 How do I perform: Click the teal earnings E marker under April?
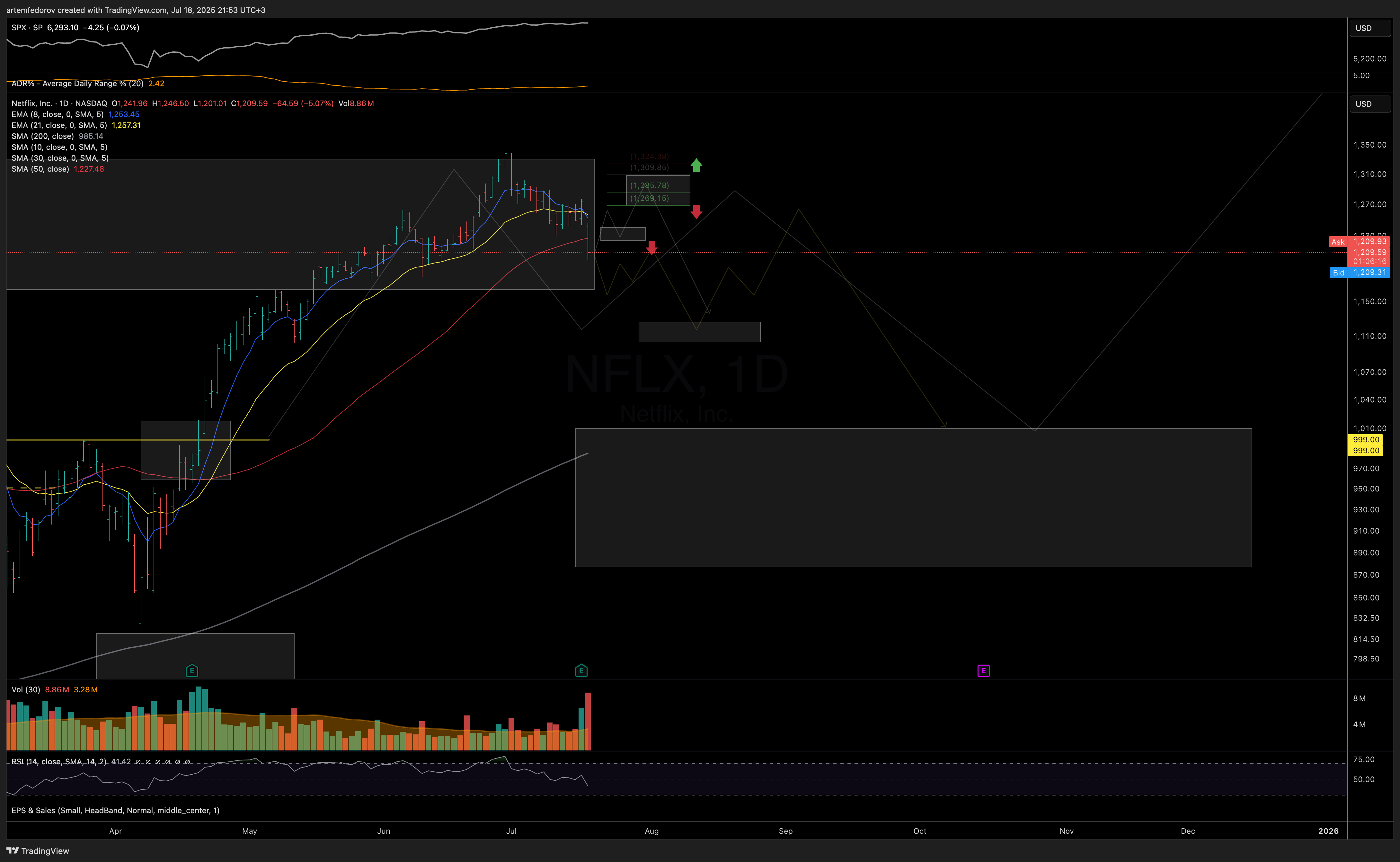pyautogui.click(x=192, y=670)
